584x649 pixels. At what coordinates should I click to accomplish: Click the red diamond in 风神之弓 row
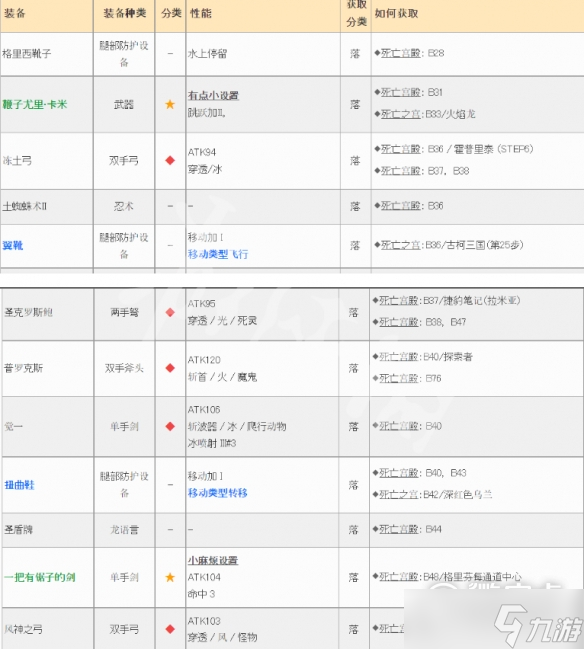(170, 629)
